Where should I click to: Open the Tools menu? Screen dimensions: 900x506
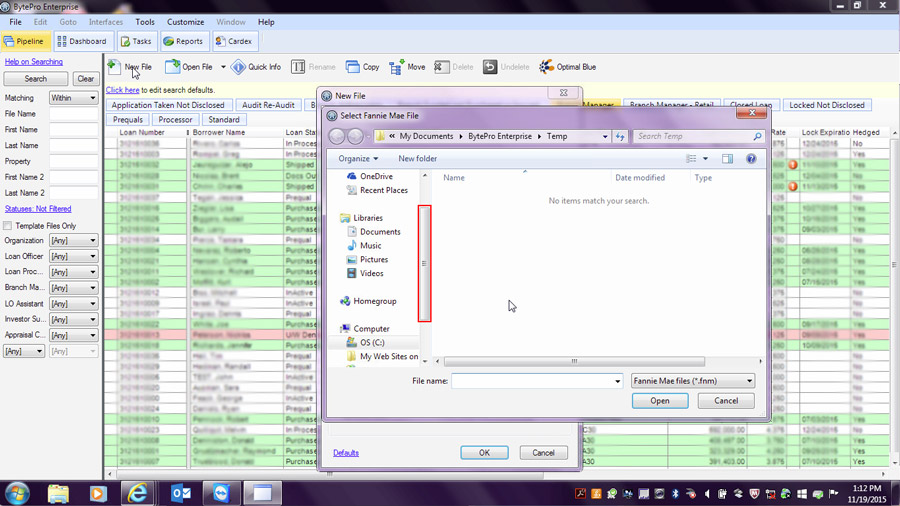[x=145, y=22]
